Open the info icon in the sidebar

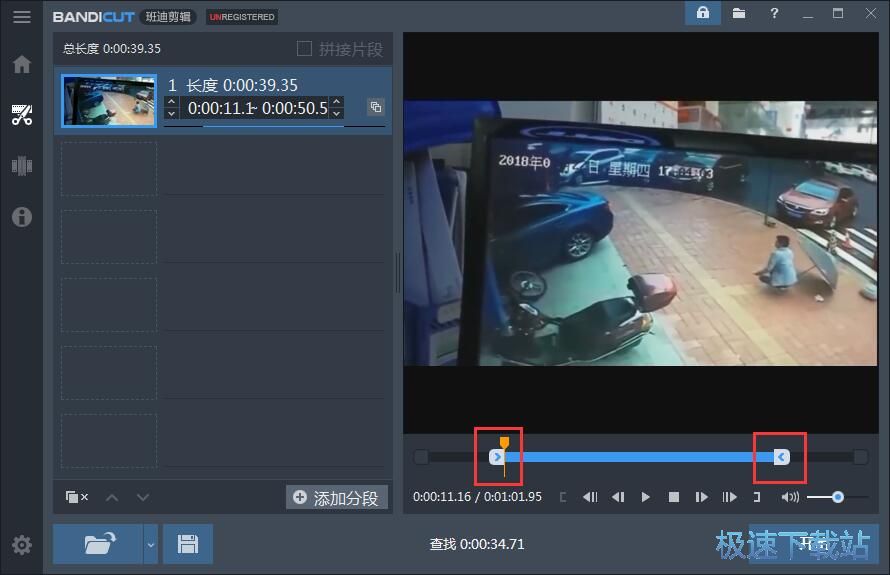coord(22,217)
